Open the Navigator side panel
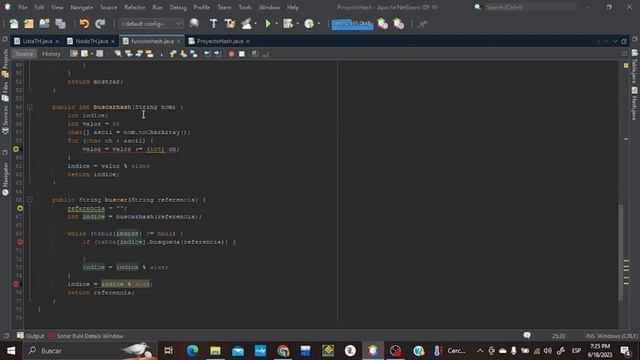Screen dimensions: 640x360 5,179
